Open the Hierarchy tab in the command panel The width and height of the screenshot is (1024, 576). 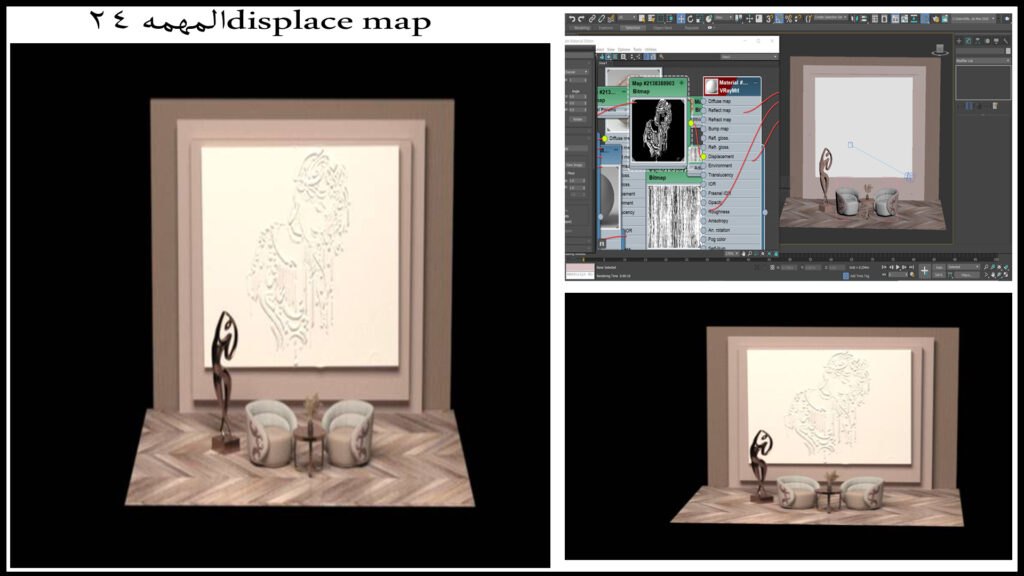tap(978, 41)
